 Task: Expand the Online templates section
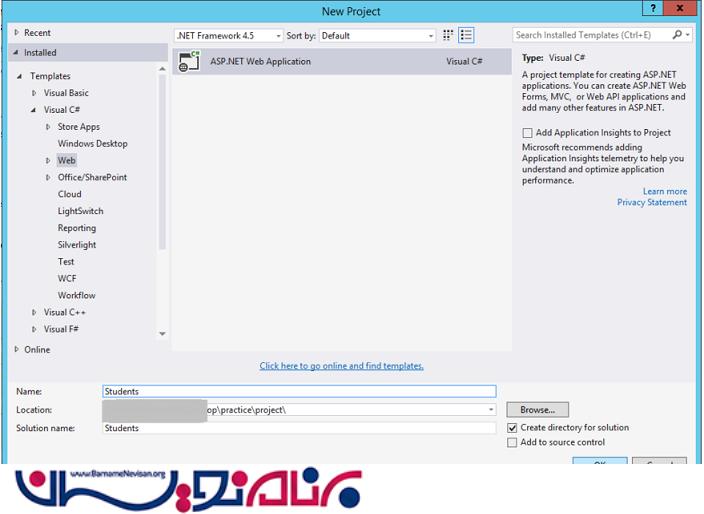[x=16, y=350]
